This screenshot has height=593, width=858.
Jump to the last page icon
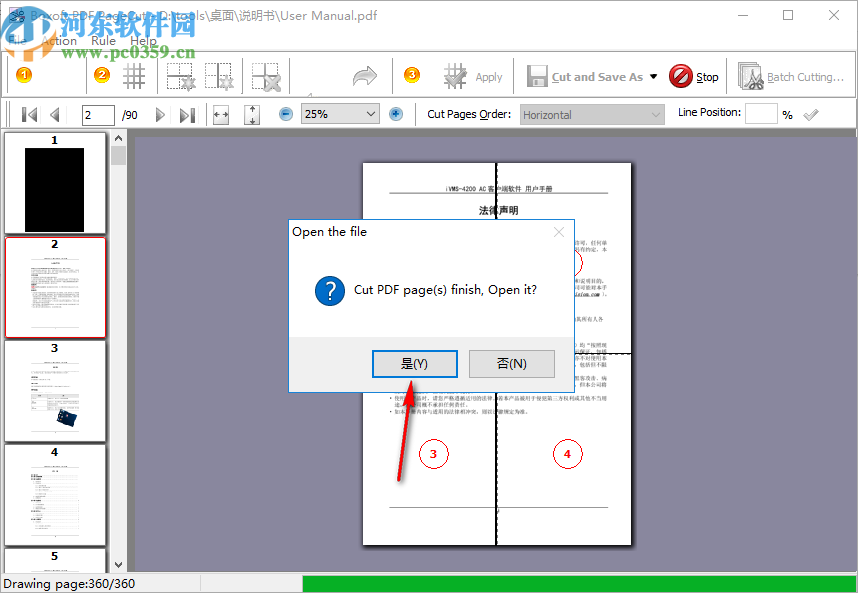(187, 113)
